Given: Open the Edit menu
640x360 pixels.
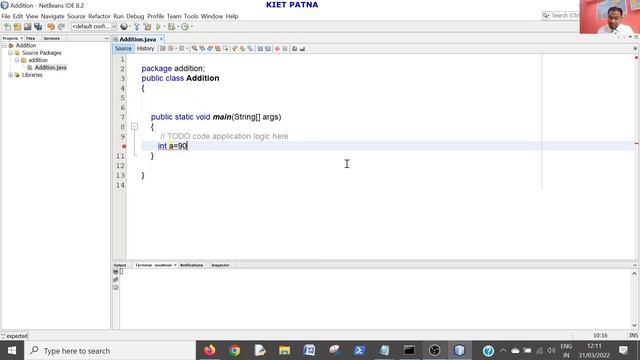Looking at the screenshot, I should coord(18,16).
